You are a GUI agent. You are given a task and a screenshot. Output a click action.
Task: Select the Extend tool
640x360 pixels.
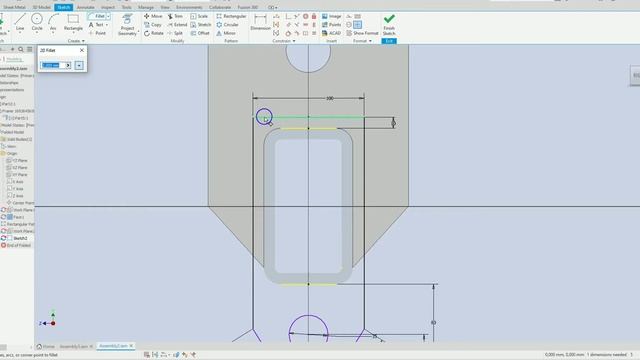177,24
